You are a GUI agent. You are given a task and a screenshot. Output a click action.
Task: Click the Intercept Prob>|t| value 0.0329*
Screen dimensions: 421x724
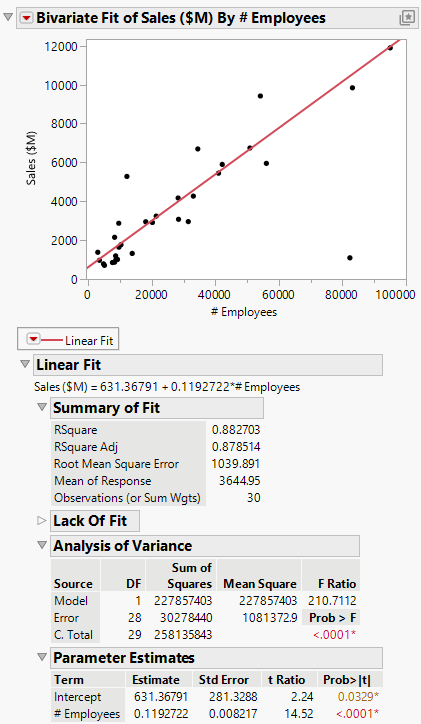[x=358, y=697]
